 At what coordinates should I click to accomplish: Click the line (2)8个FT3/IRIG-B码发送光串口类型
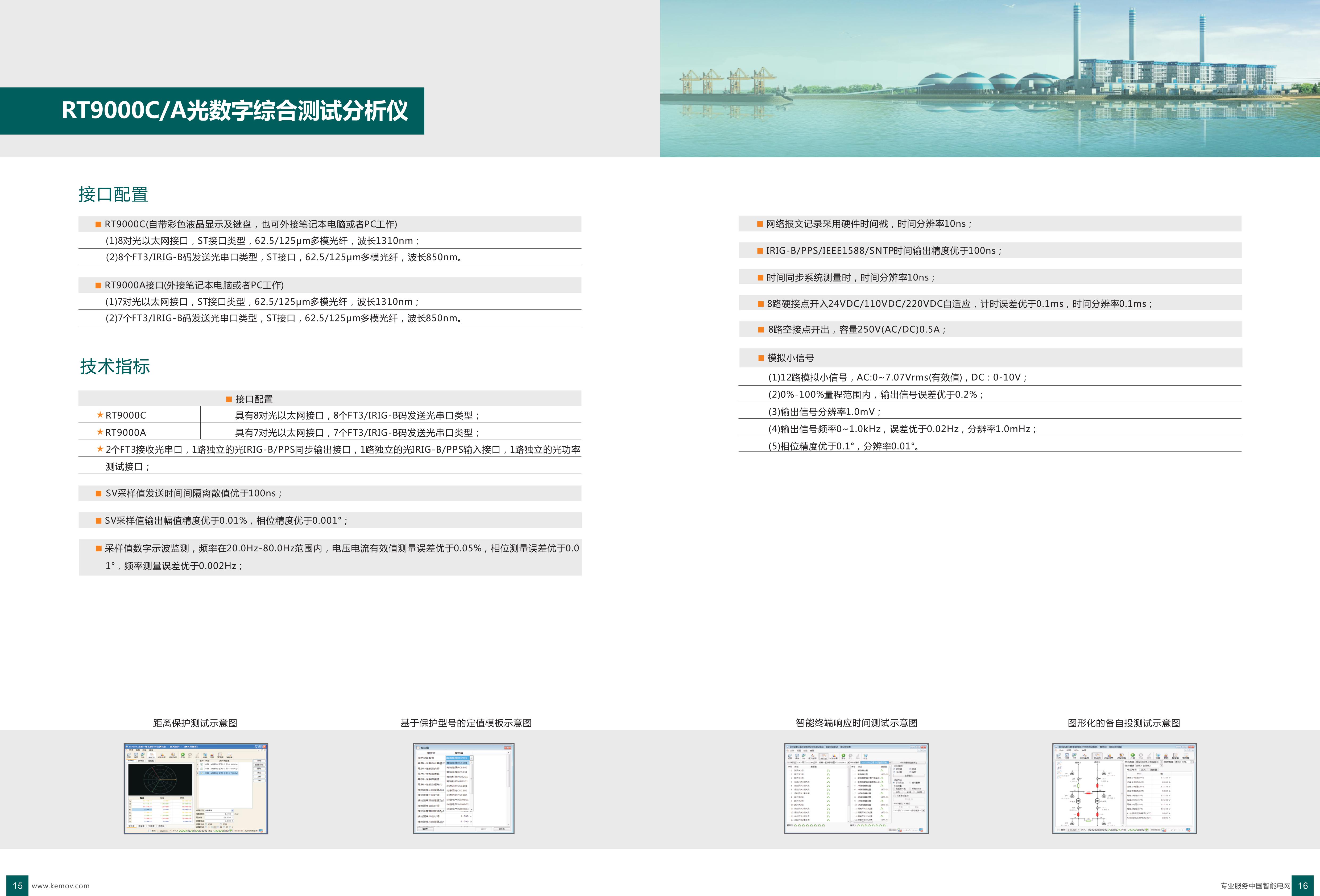[x=284, y=257]
